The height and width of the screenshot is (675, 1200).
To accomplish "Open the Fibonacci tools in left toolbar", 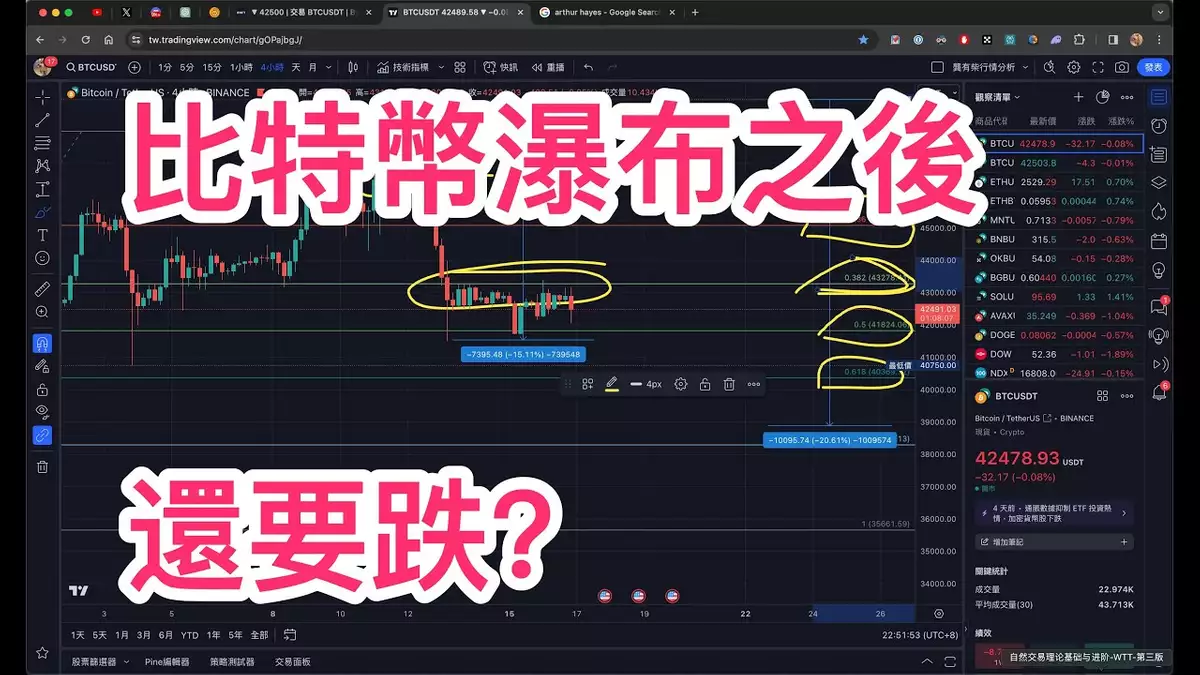I will 42,142.
